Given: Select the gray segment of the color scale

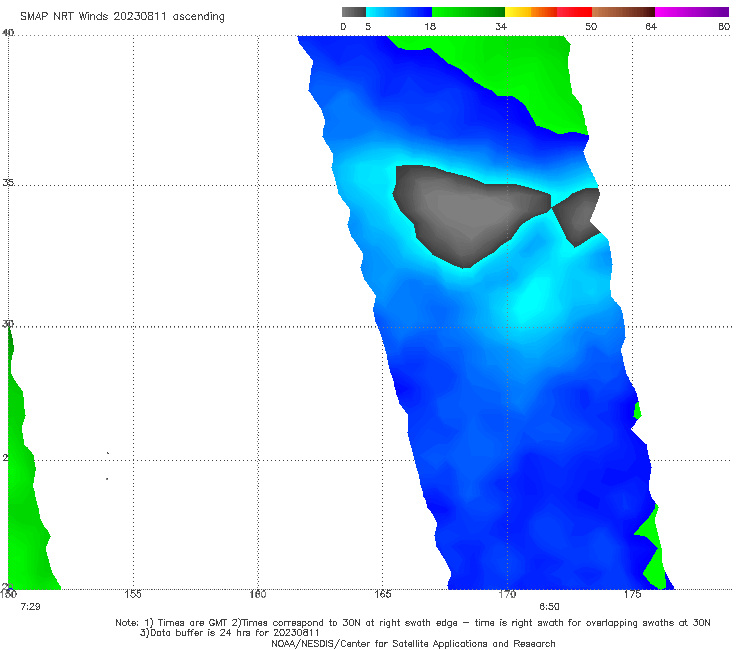Looking at the screenshot, I should 354,12.
